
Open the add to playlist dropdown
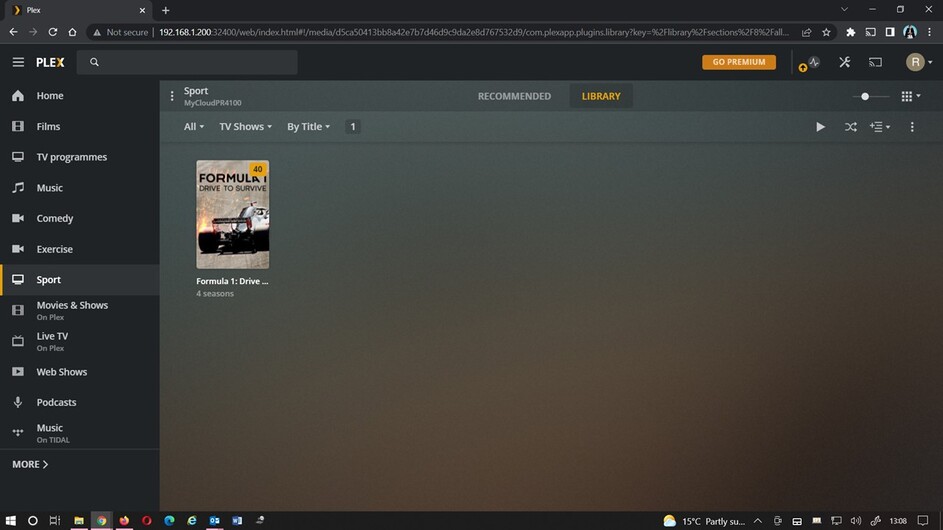point(880,127)
